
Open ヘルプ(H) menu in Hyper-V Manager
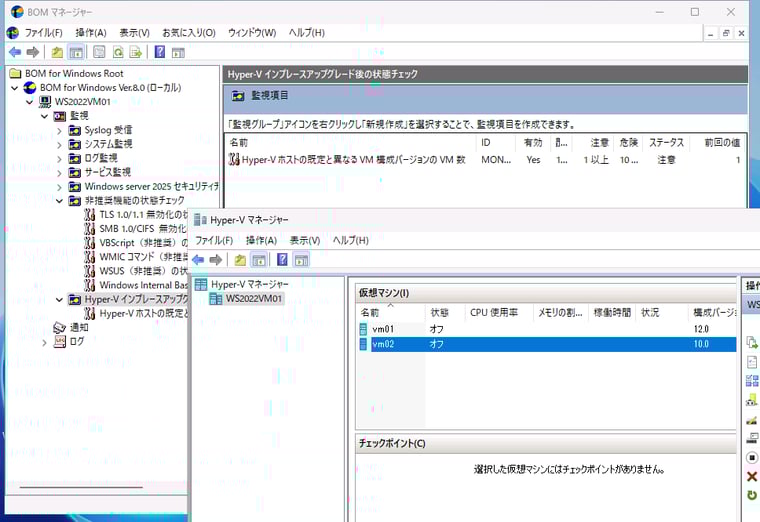350,240
